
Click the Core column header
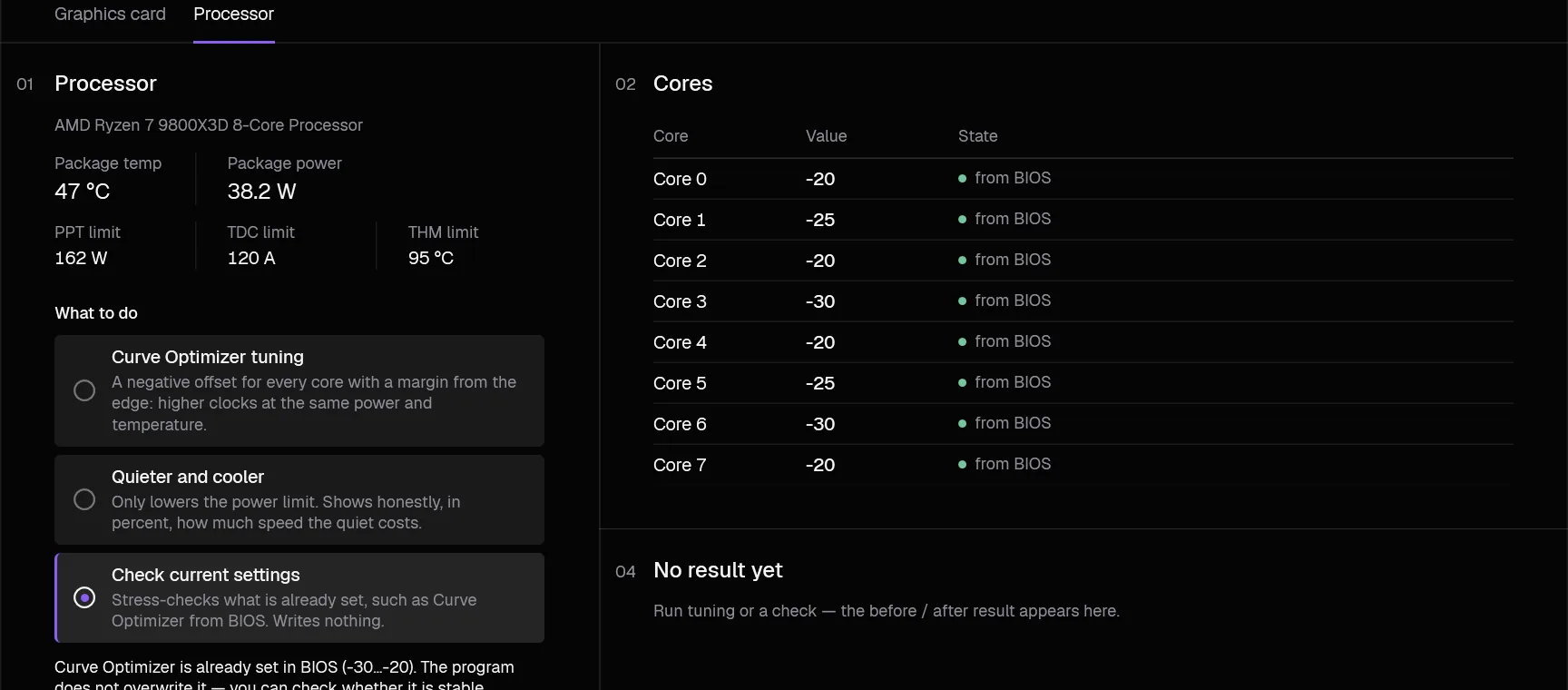pyautogui.click(x=671, y=136)
